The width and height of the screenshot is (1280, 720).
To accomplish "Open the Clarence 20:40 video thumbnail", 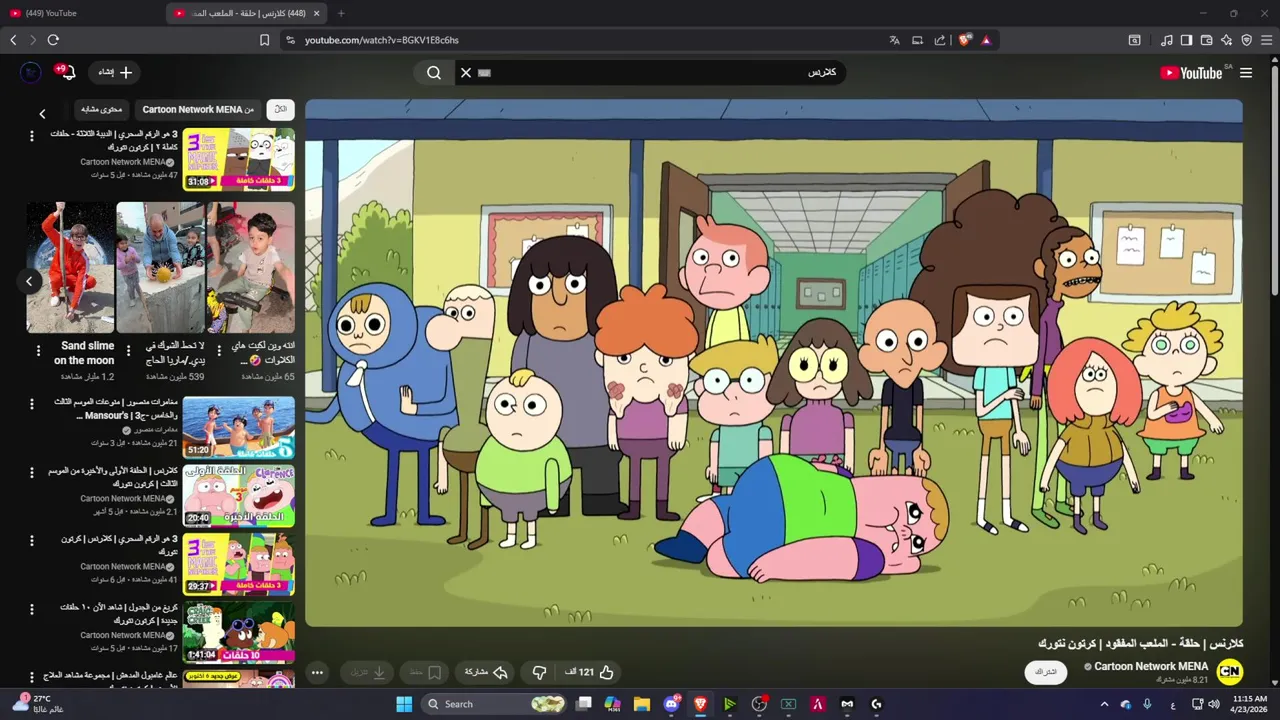I will click(x=238, y=496).
